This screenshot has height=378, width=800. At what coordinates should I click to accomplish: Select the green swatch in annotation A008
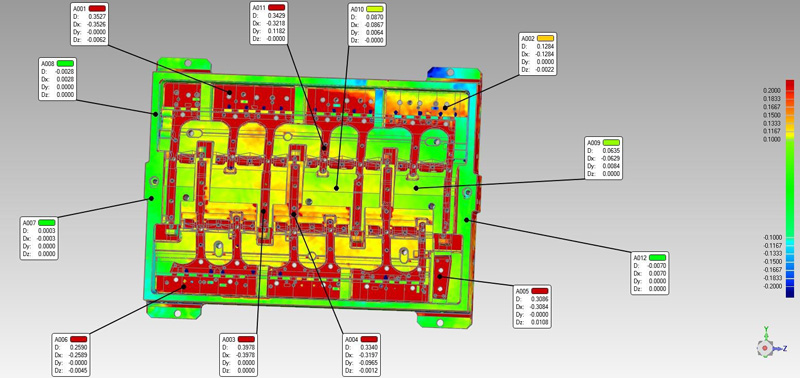(65, 63)
